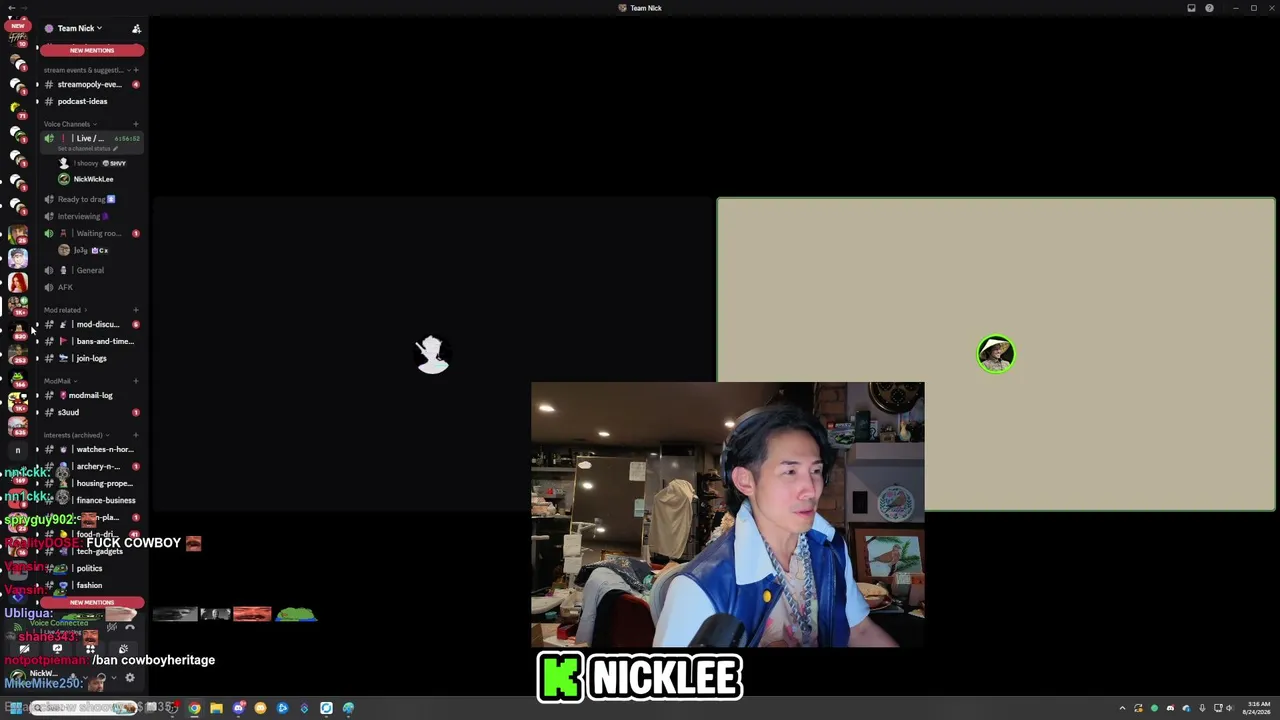Open the archery-n channel

point(92,466)
